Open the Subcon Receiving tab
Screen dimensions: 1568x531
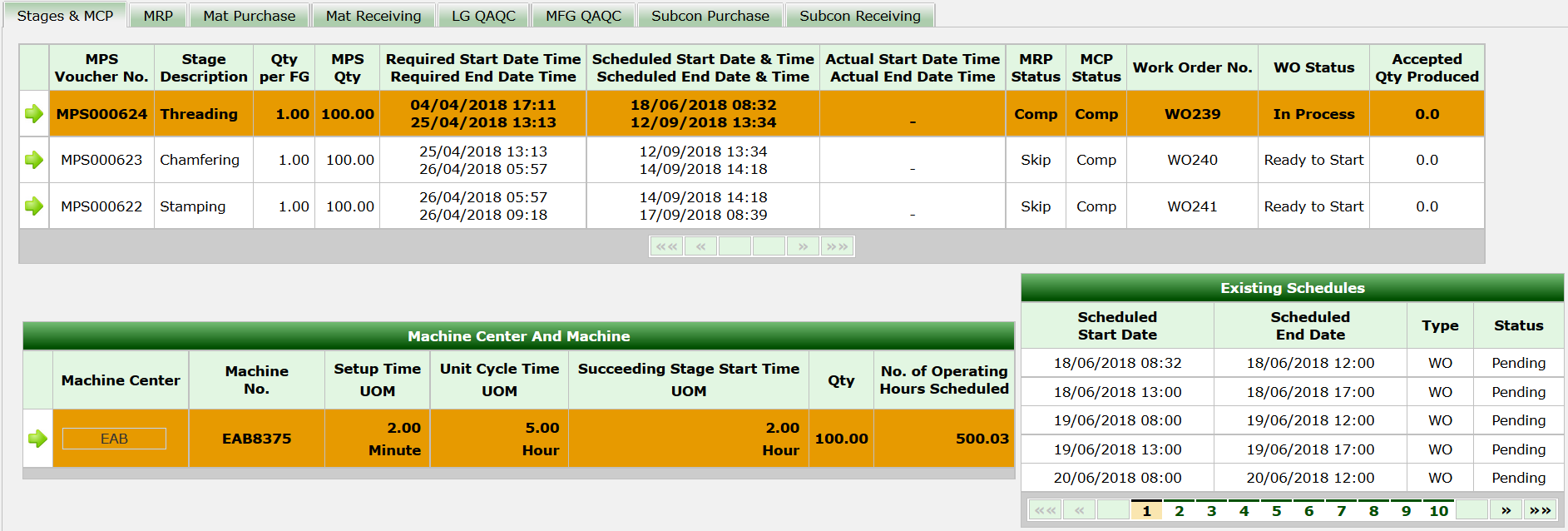pyautogui.click(x=859, y=16)
